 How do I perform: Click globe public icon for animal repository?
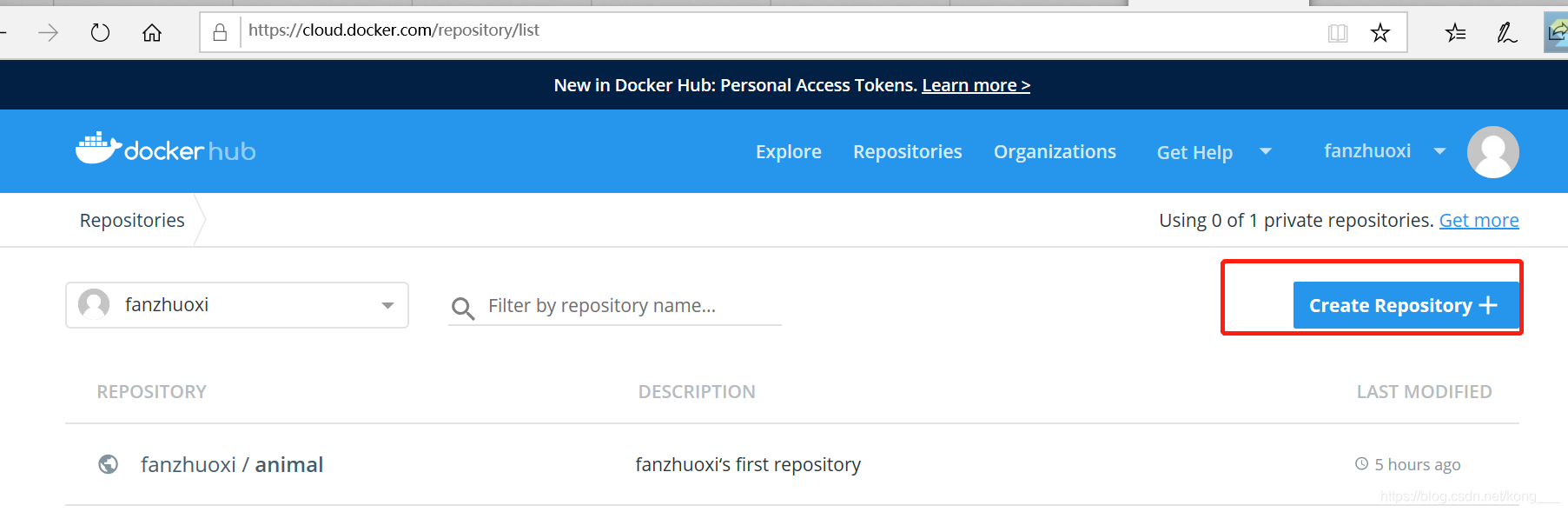(x=109, y=464)
